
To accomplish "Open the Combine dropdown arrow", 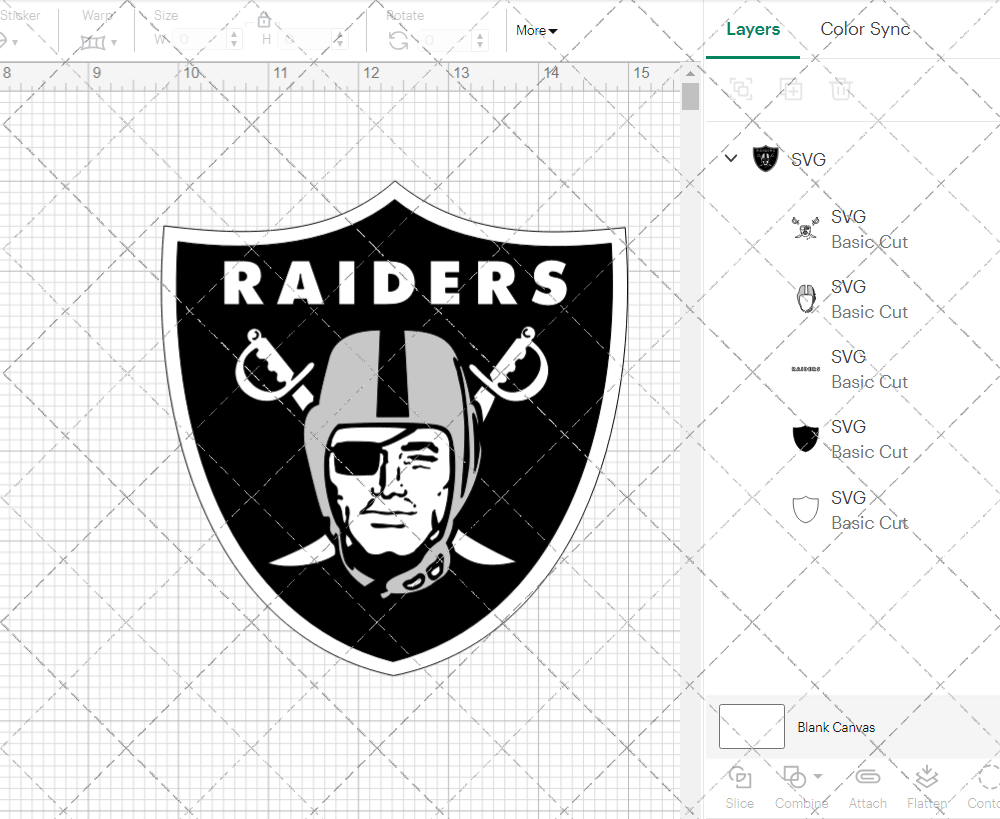I will coord(818,777).
